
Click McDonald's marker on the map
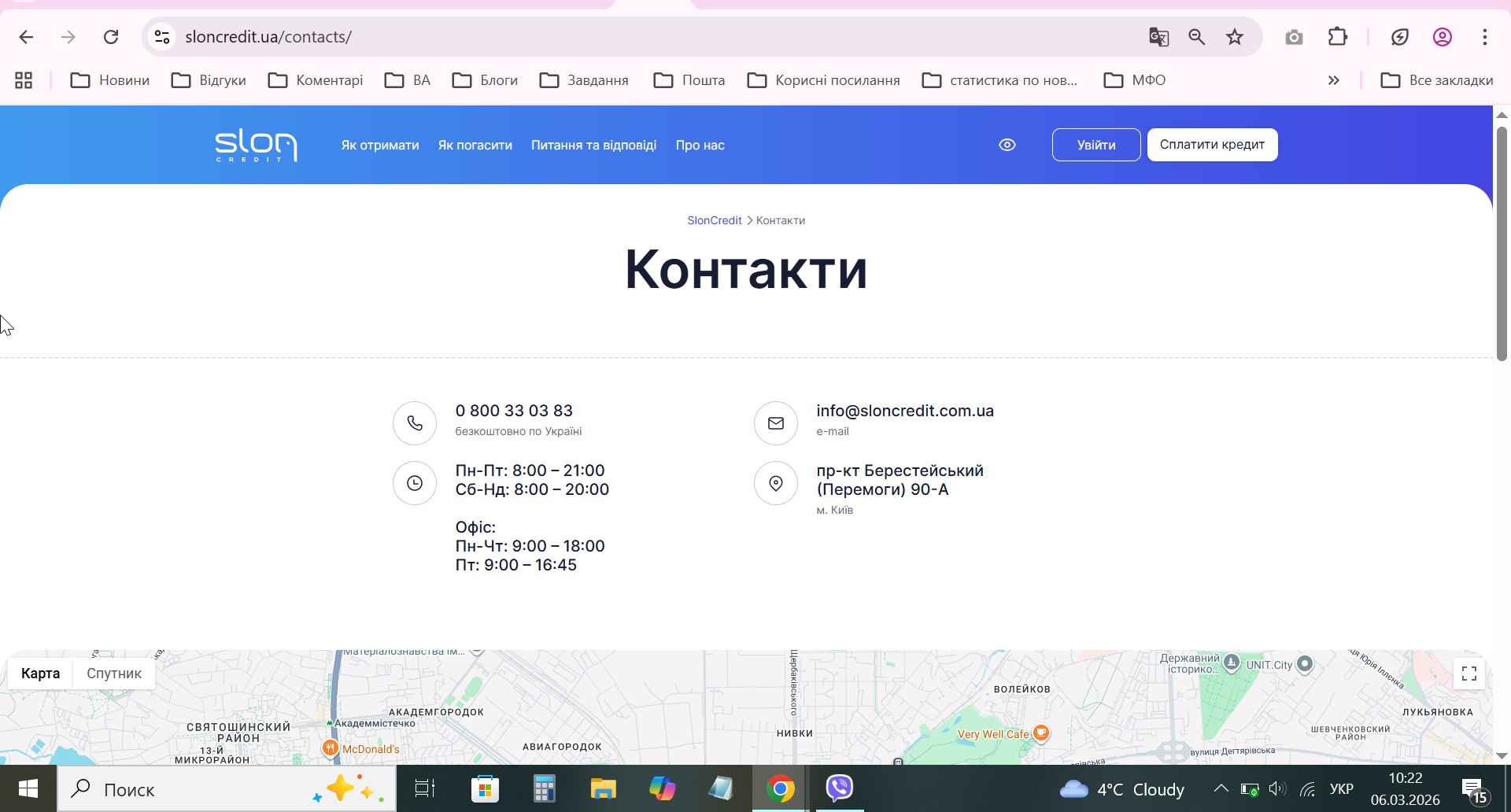(x=331, y=747)
